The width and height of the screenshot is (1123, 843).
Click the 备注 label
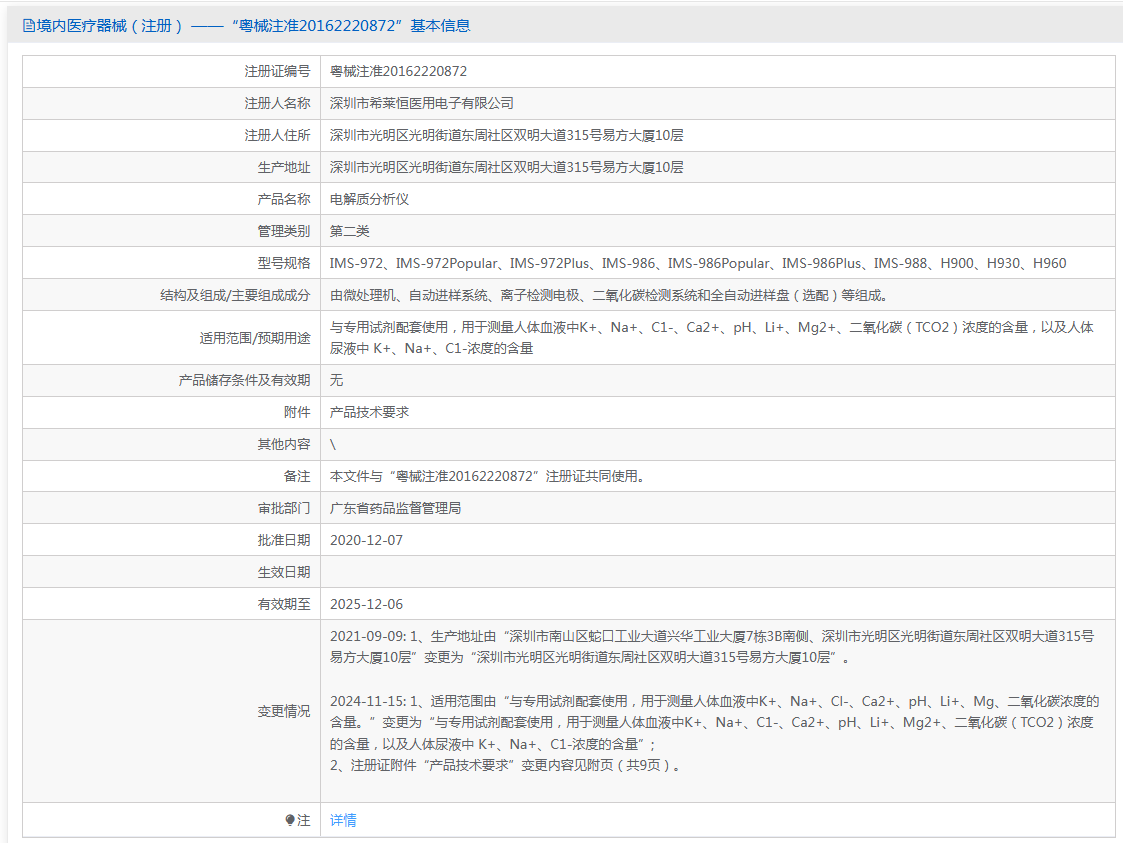tap(297, 476)
